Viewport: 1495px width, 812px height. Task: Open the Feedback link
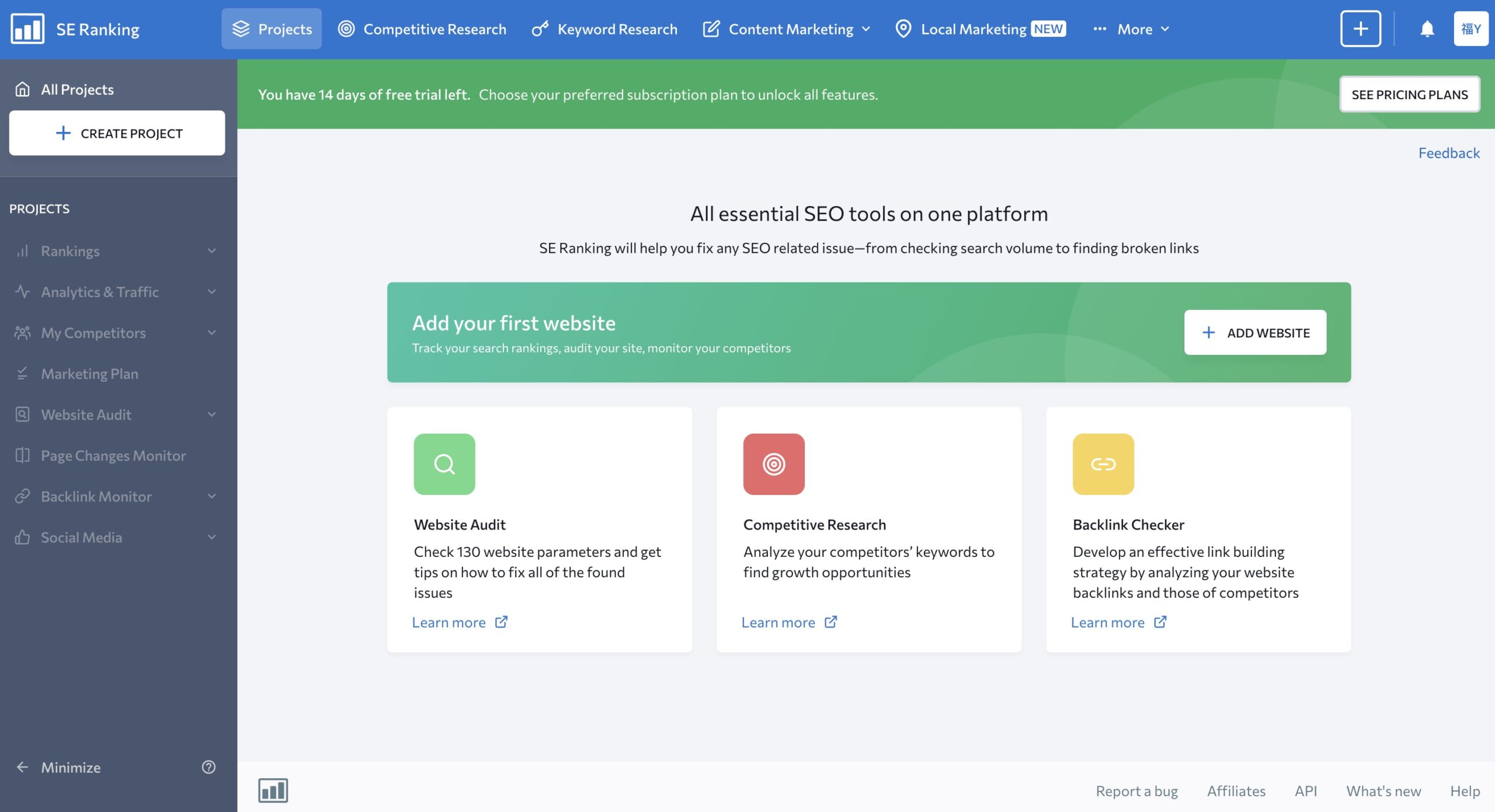[x=1449, y=153]
